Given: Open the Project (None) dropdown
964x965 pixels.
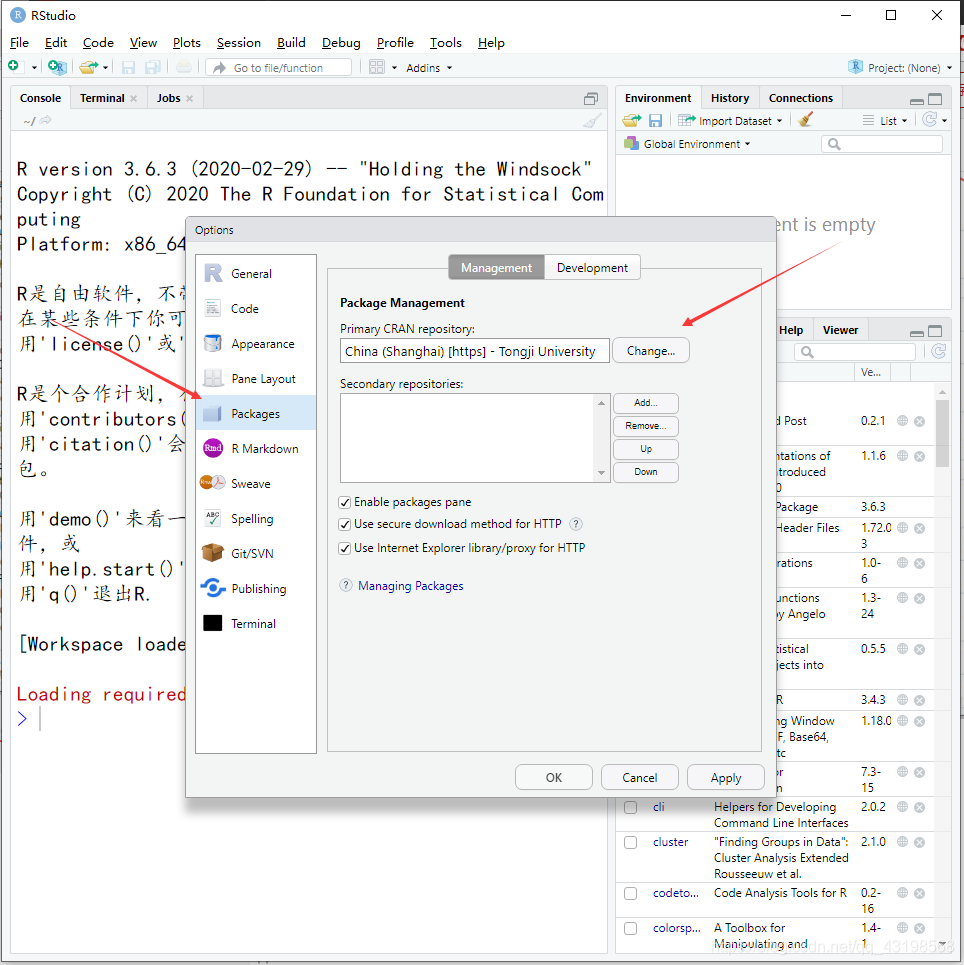Looking at the screenshot, I should tap(901, 68).
